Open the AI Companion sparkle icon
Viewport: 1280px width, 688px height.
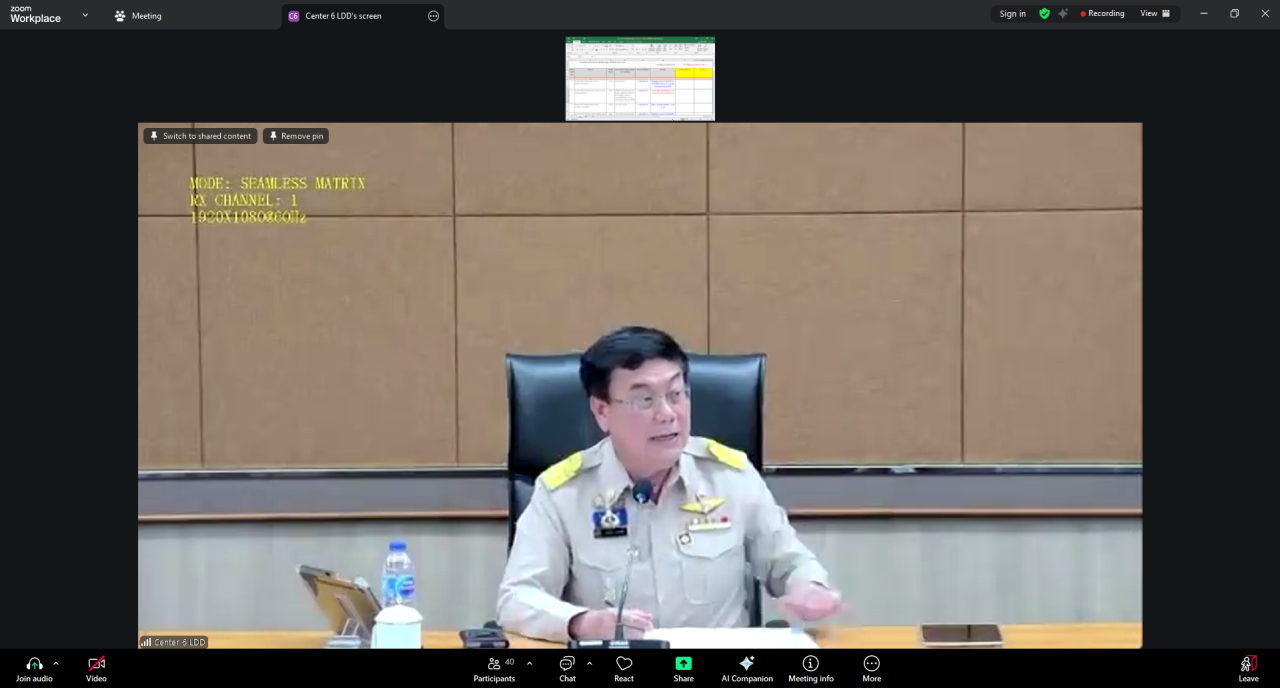tap(746, 663)
